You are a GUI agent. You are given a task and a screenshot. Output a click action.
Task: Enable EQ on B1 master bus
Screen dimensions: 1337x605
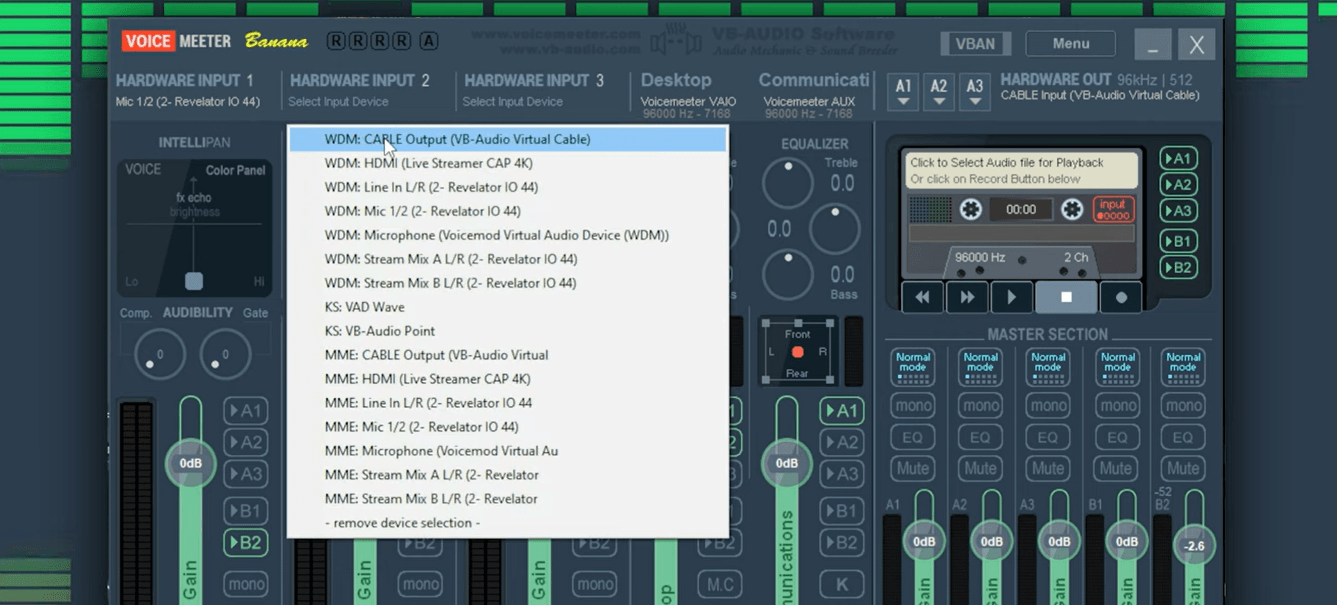point(1117,437)
